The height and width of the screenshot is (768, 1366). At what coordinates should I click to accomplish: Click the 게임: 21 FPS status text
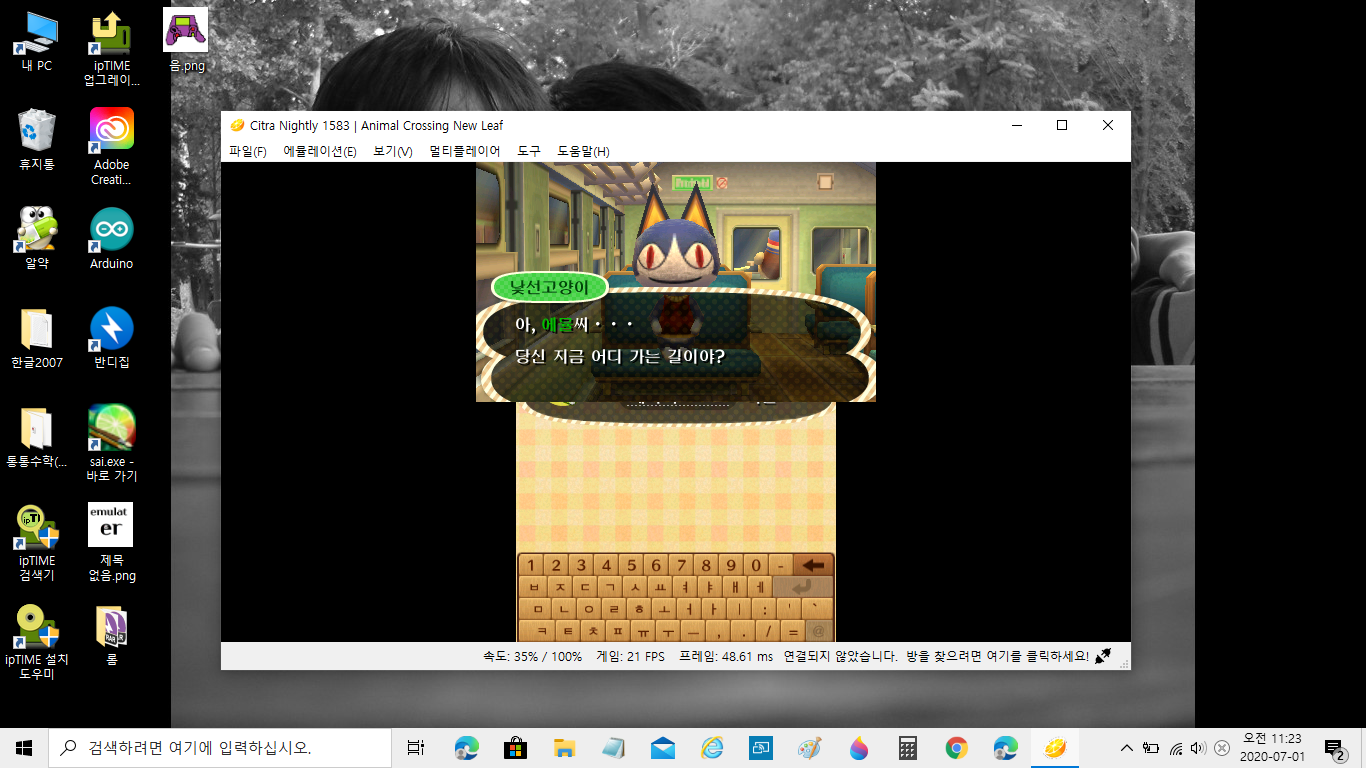pos(630,657)
